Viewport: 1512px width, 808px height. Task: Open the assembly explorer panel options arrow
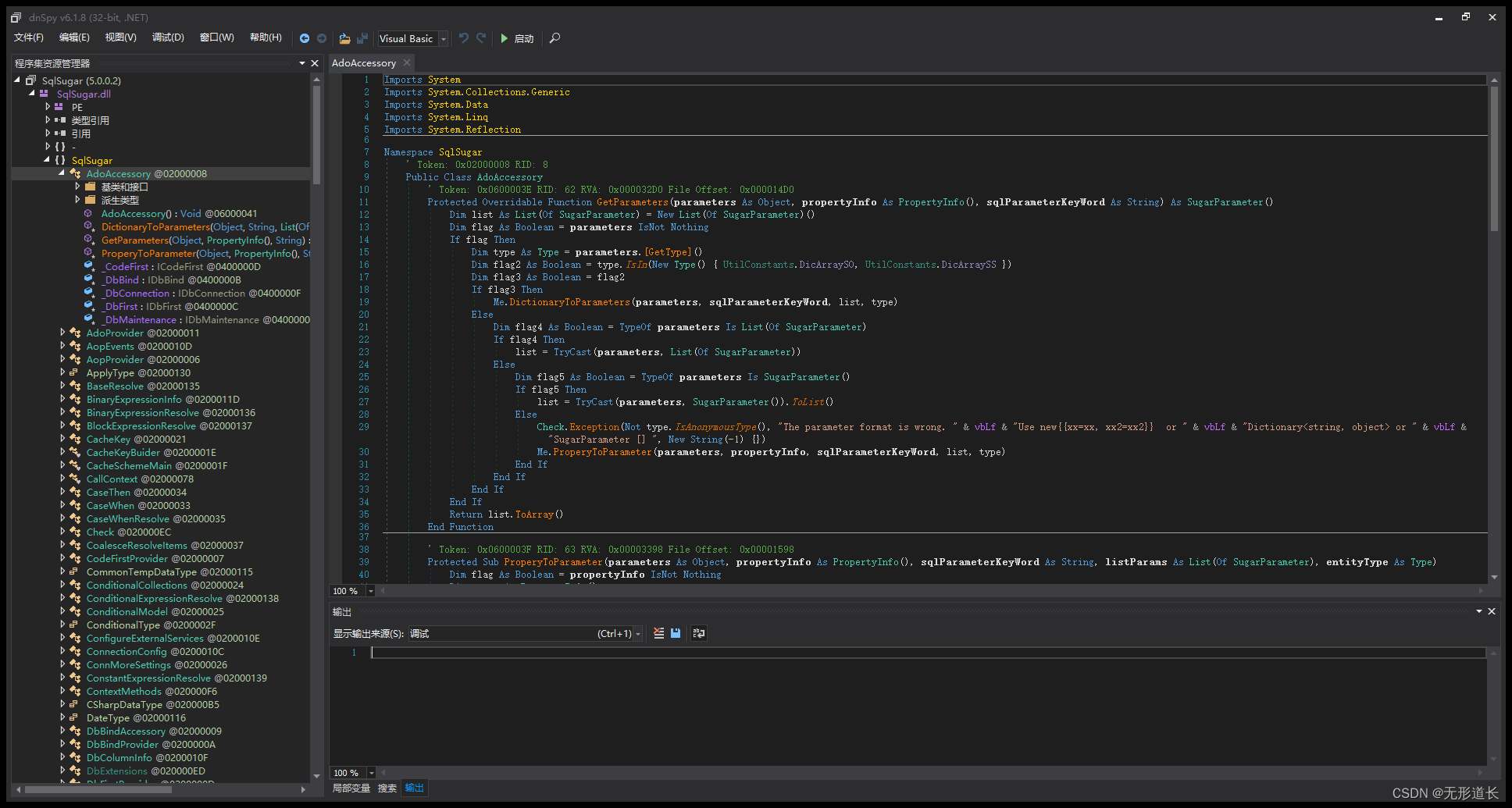click(302, 63)
